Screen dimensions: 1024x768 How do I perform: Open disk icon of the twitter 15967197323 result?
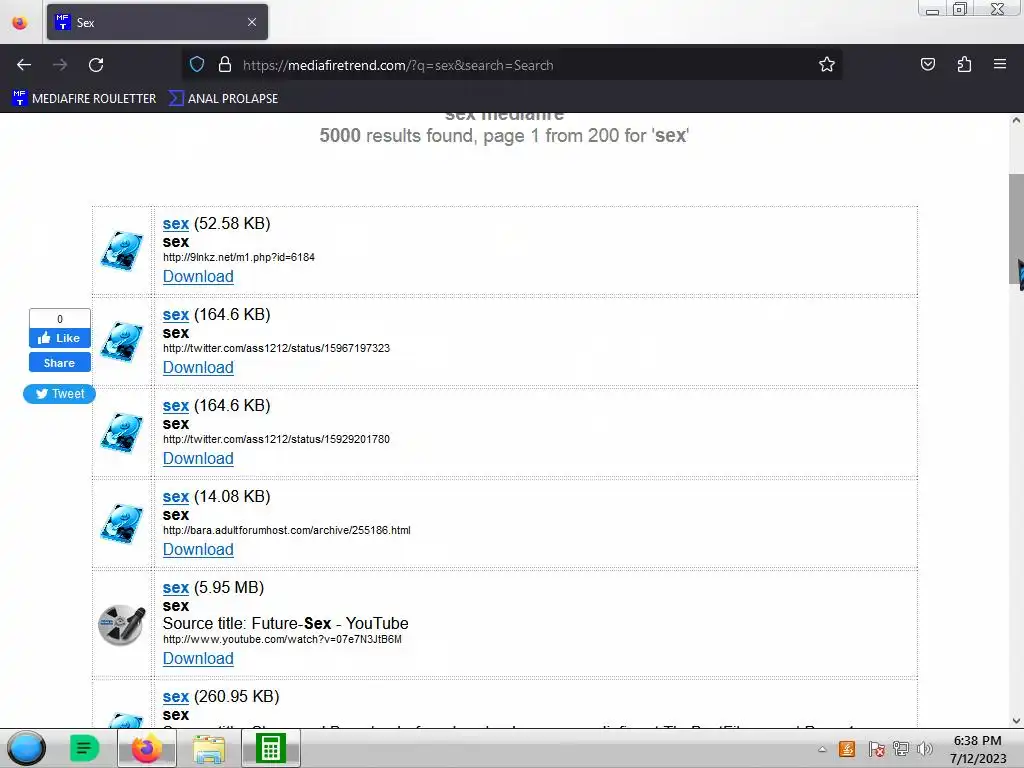[121, 342]
